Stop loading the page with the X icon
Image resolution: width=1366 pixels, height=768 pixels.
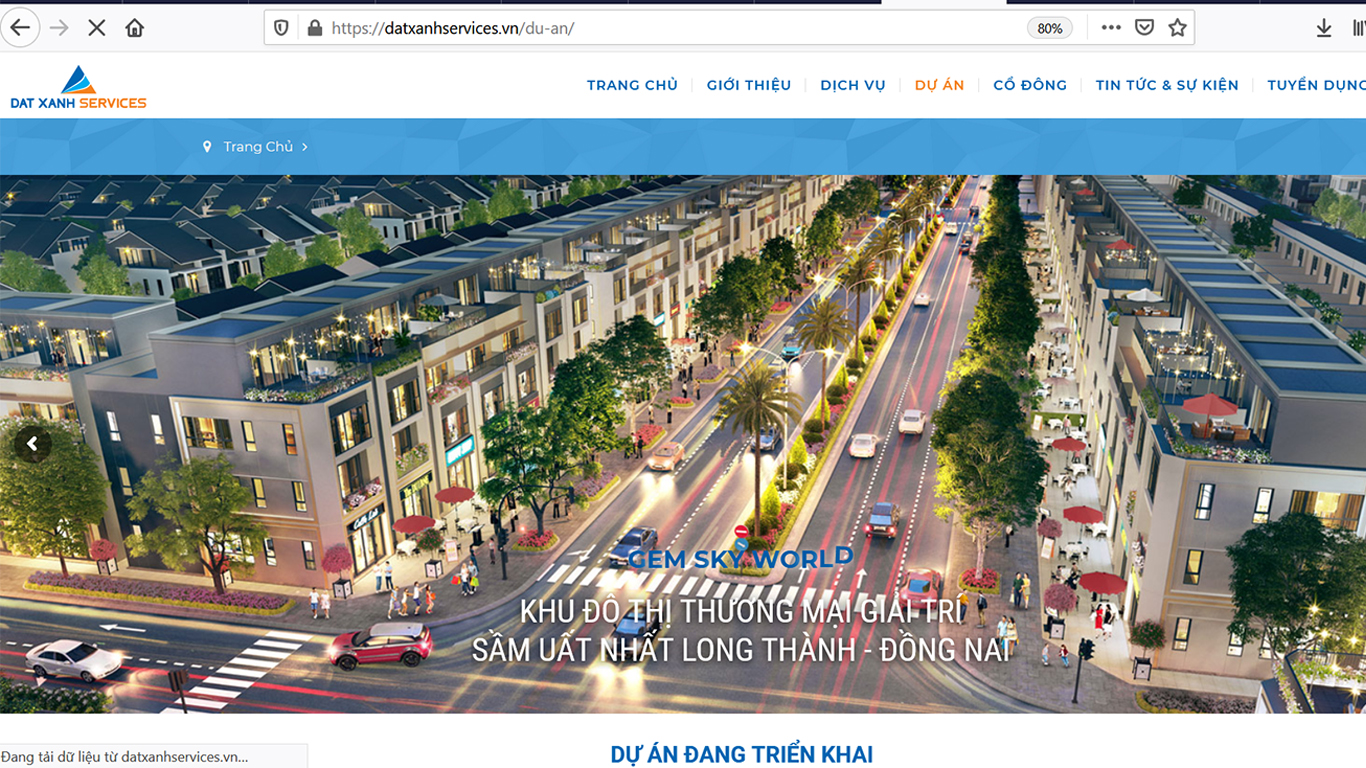pos(96,27)
